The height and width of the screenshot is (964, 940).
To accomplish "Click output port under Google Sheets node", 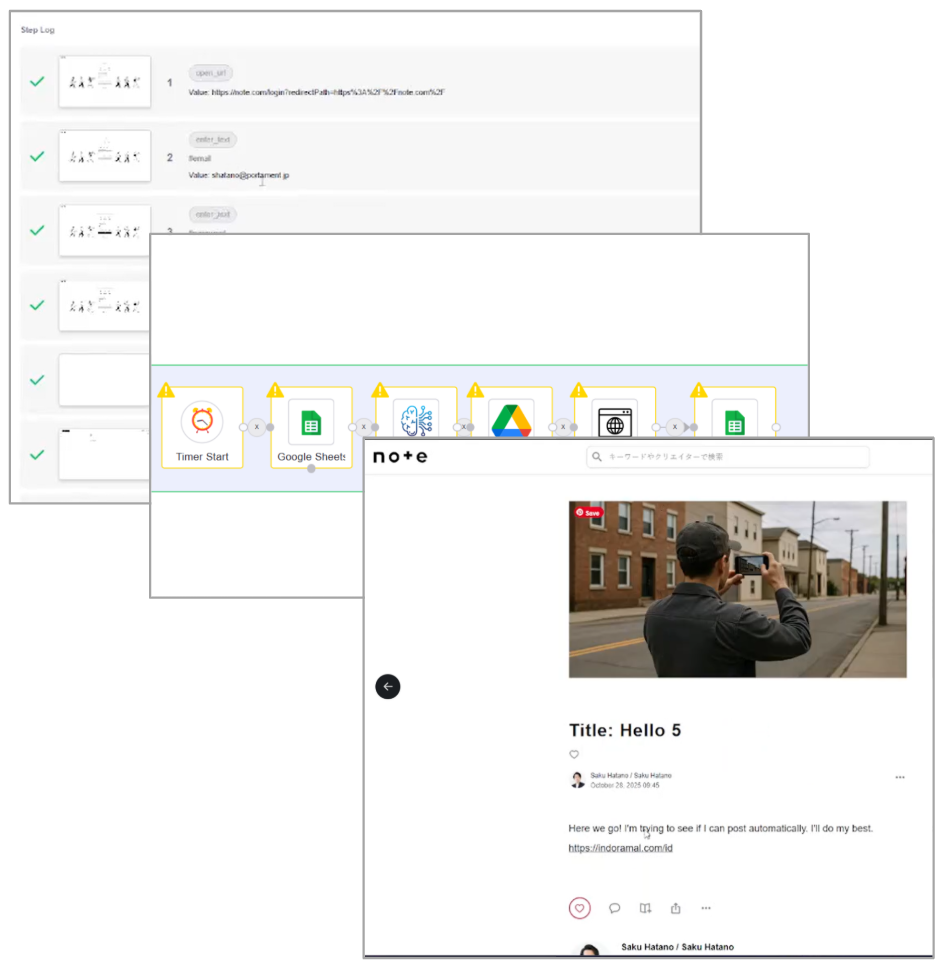I will [311, 469].
